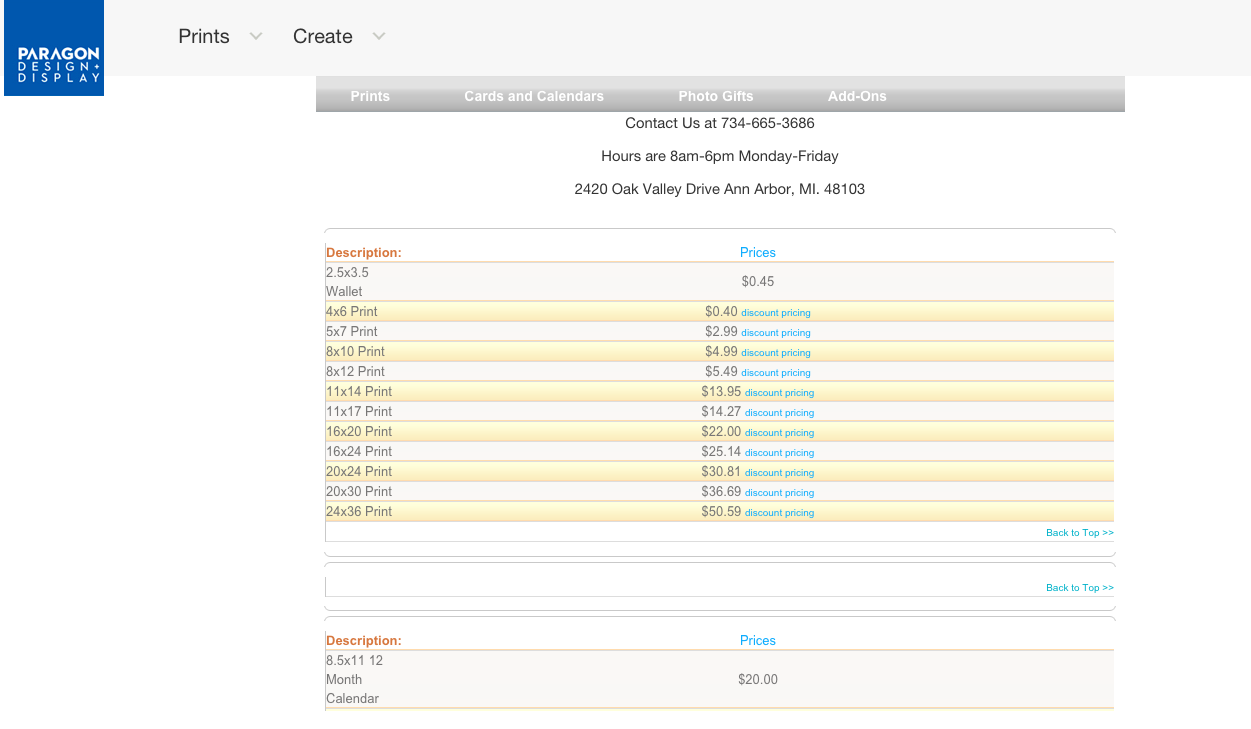The width and height of the screenshot is (1251, 729).
Task: Click Back to Top under prints table
Action: point(1080,533)
